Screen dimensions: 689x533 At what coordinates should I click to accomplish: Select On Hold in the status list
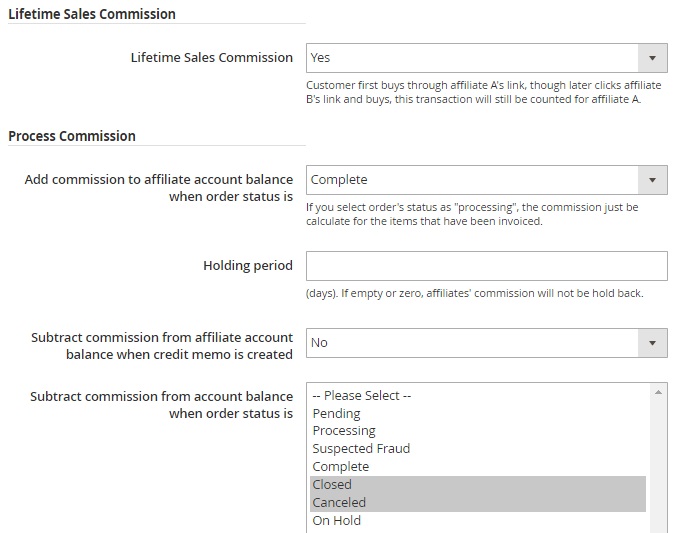pos(336,521)
